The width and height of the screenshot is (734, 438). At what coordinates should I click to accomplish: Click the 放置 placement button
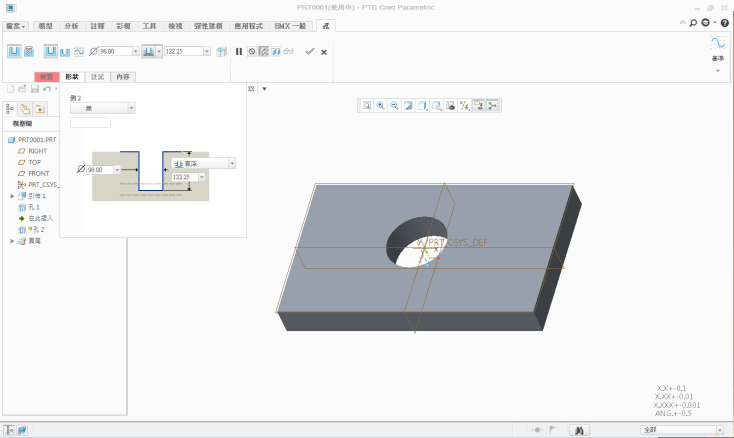click(x=46, y=76)
